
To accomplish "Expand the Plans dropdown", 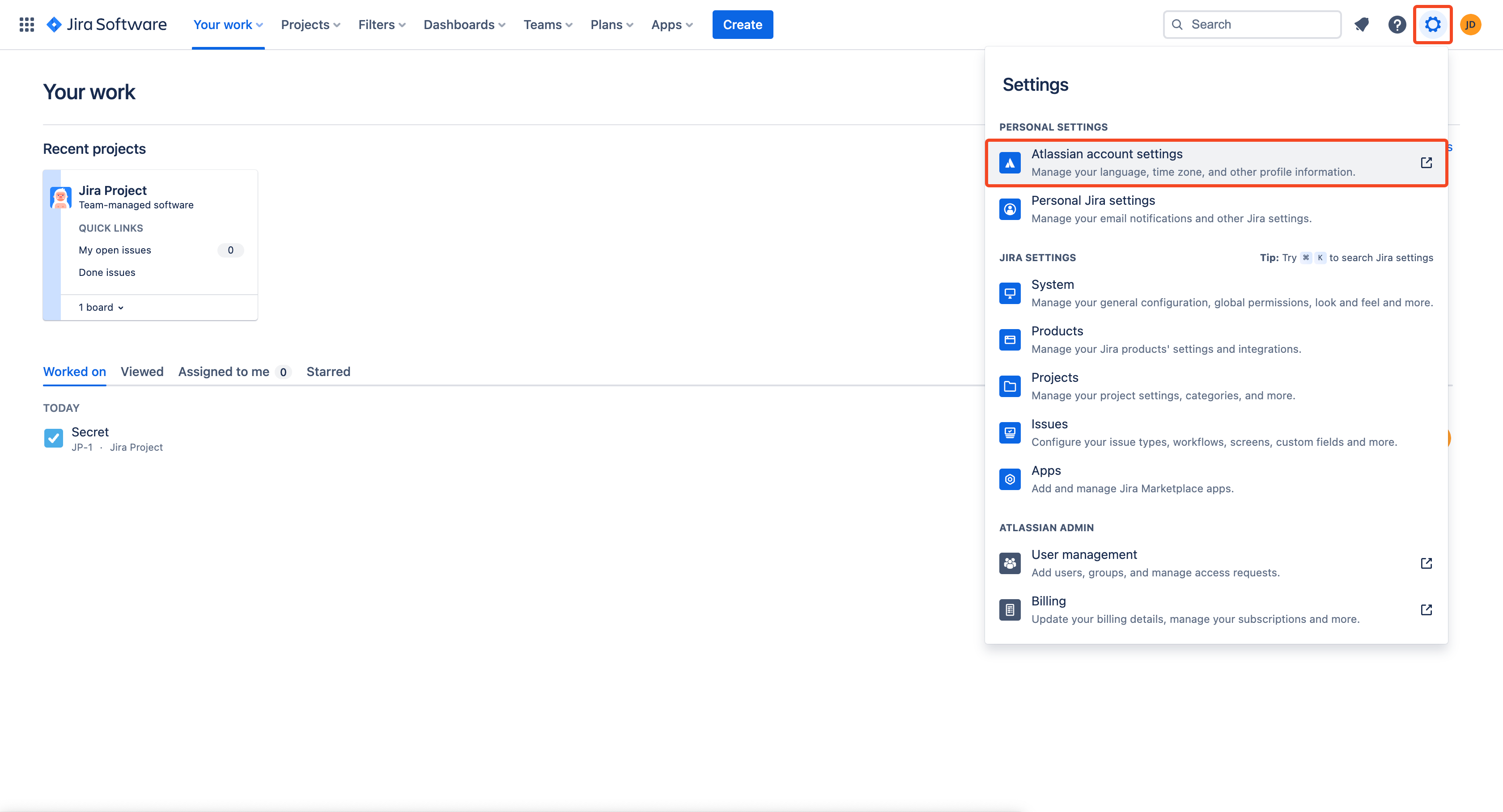I will pos(611,25).
